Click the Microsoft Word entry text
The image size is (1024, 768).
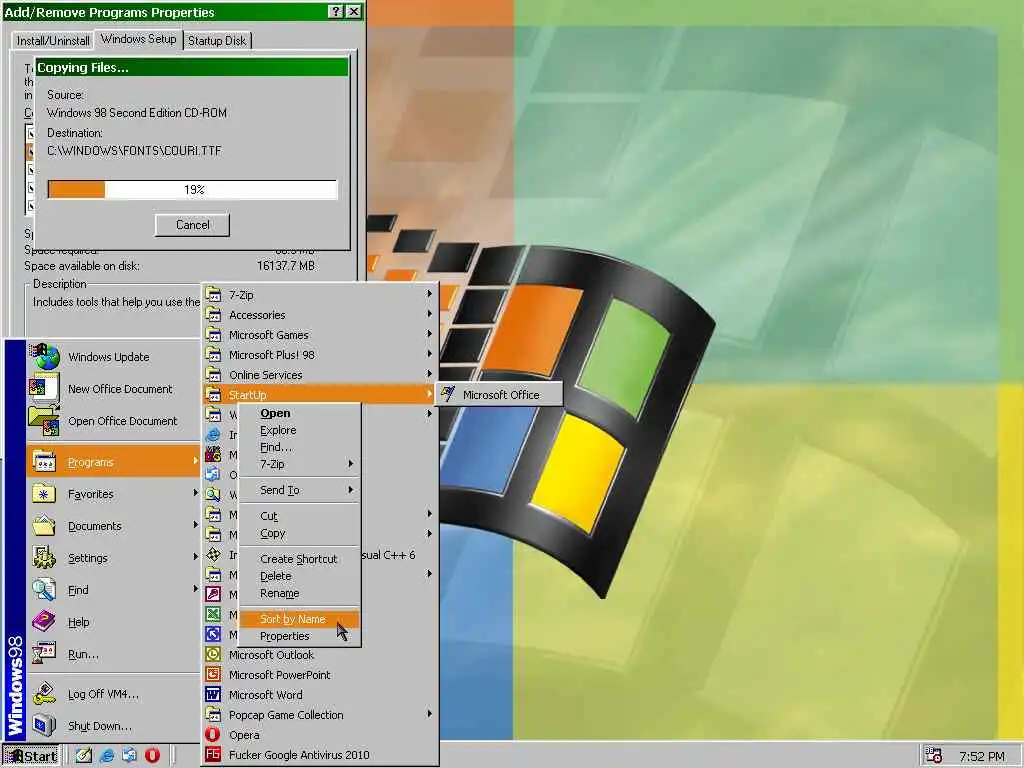(x=266, y=695)
